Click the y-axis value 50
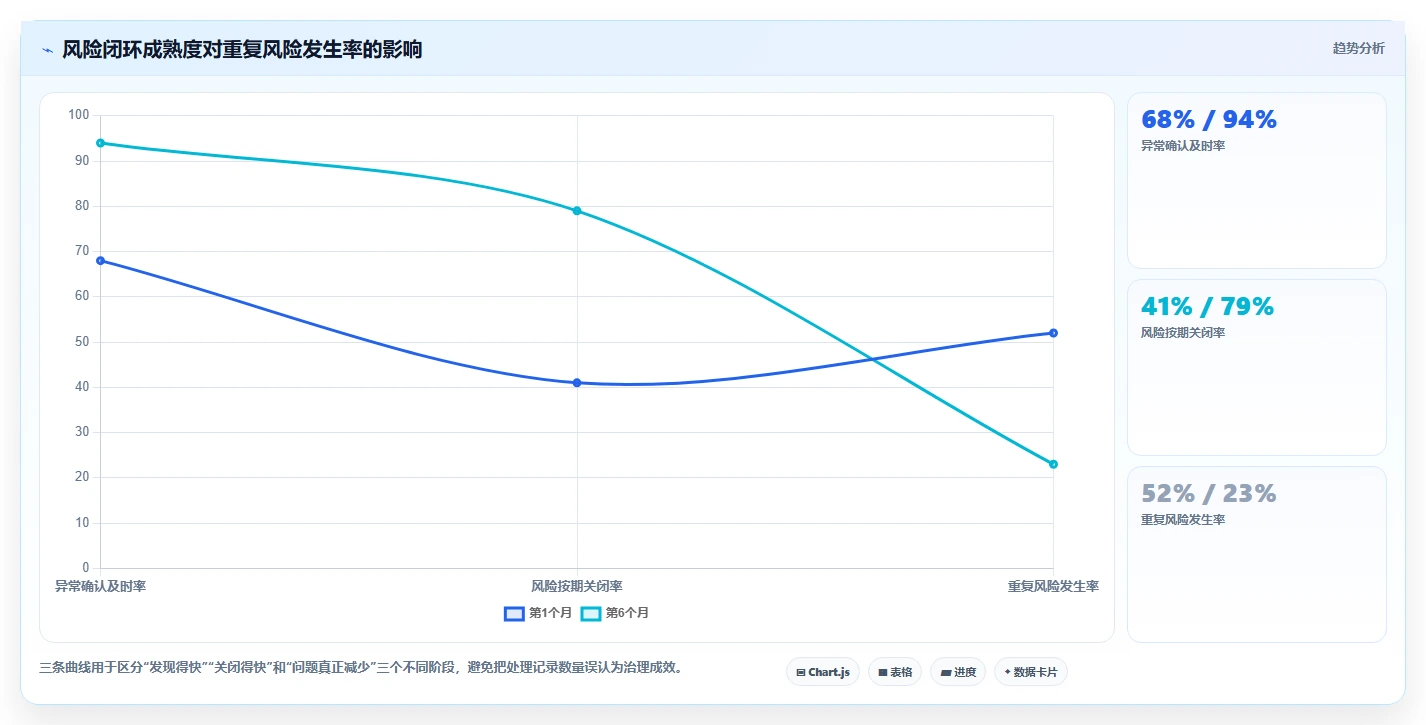This screenshot has width=1426, height=725. 83,342
